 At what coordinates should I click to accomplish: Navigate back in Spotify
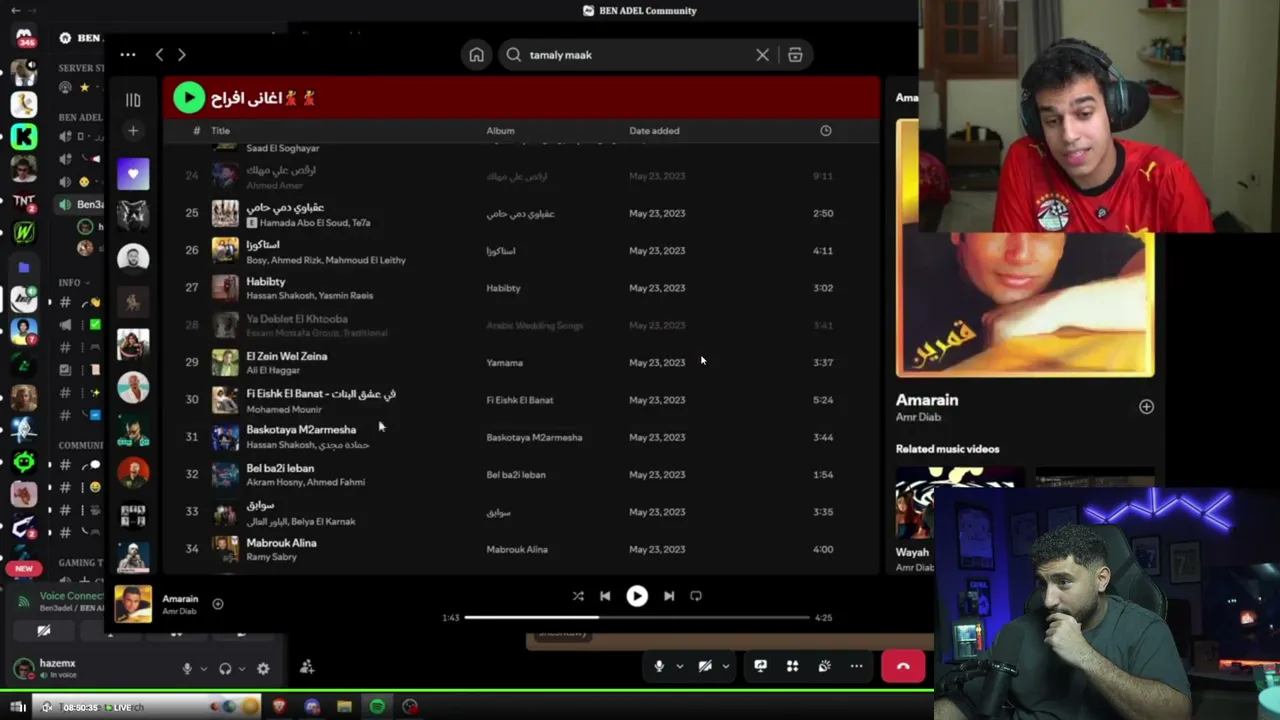click(159, 55)
